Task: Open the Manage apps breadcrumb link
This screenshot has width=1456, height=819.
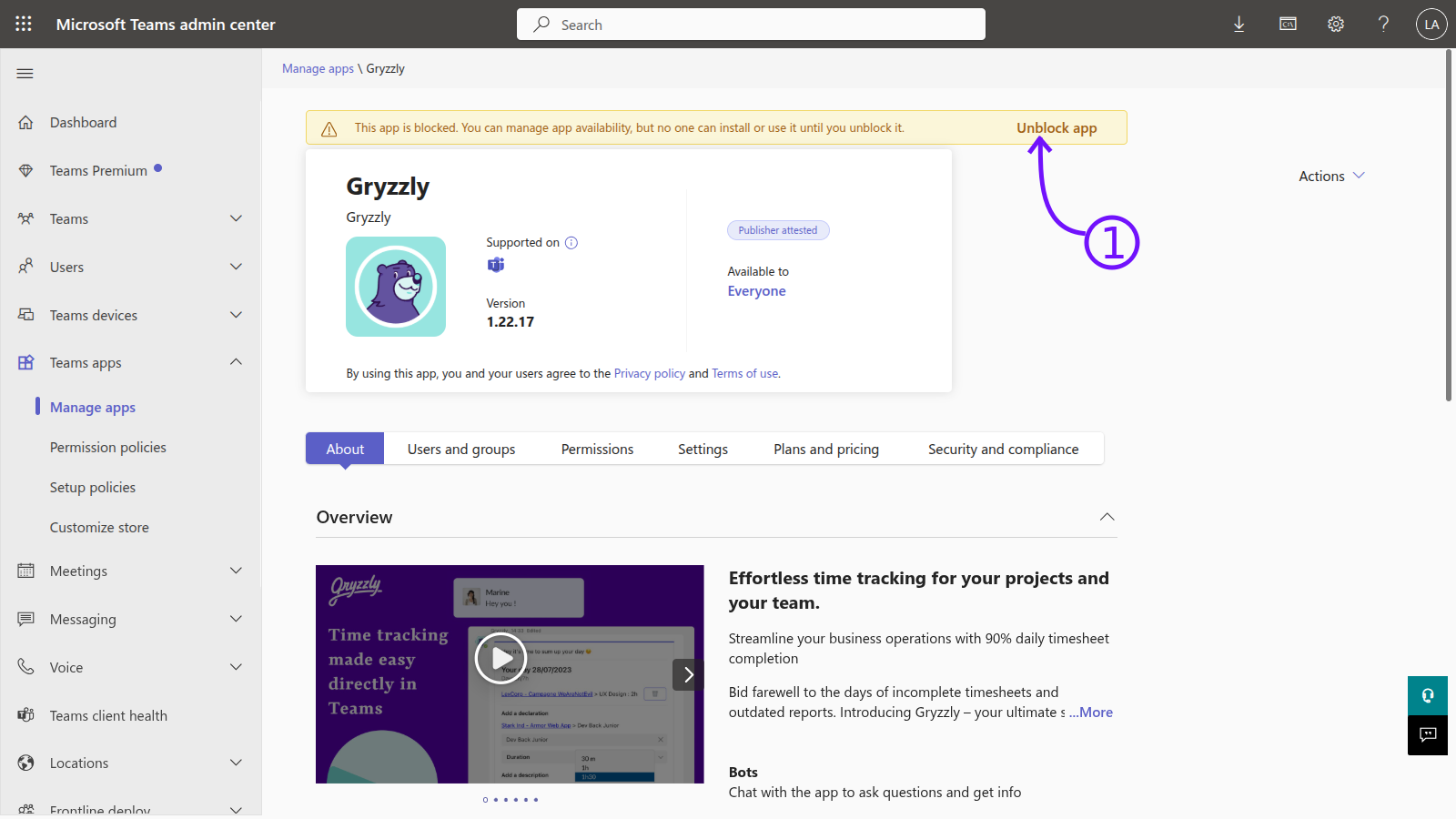Action: [x=318, y=68]
